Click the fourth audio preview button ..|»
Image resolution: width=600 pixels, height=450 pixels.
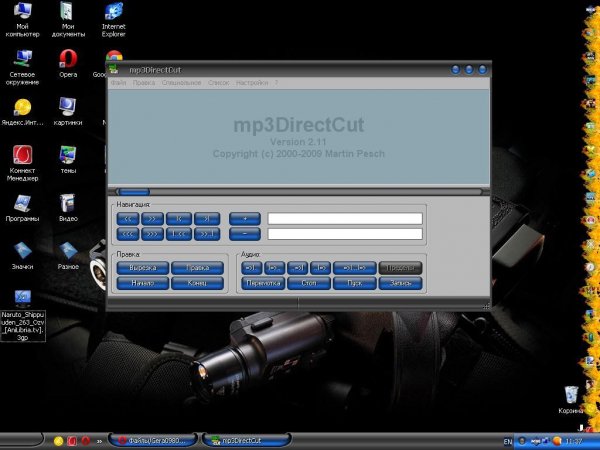(x=320, y=268)
